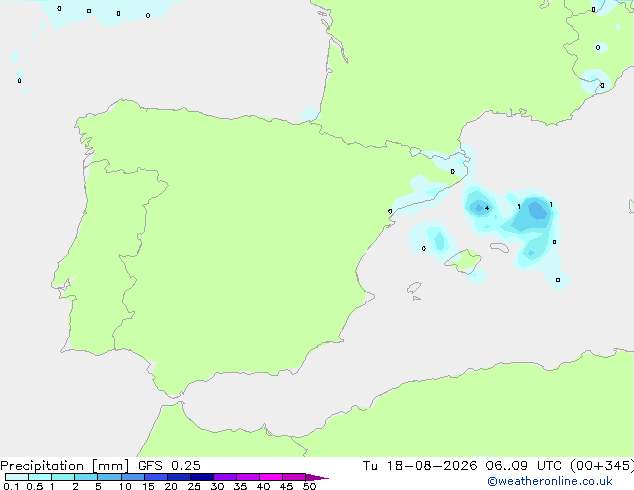This screenshot has width=634, height=490.
Task: Click the "(00+345)" forecast offset text
Action: (602, 466)
